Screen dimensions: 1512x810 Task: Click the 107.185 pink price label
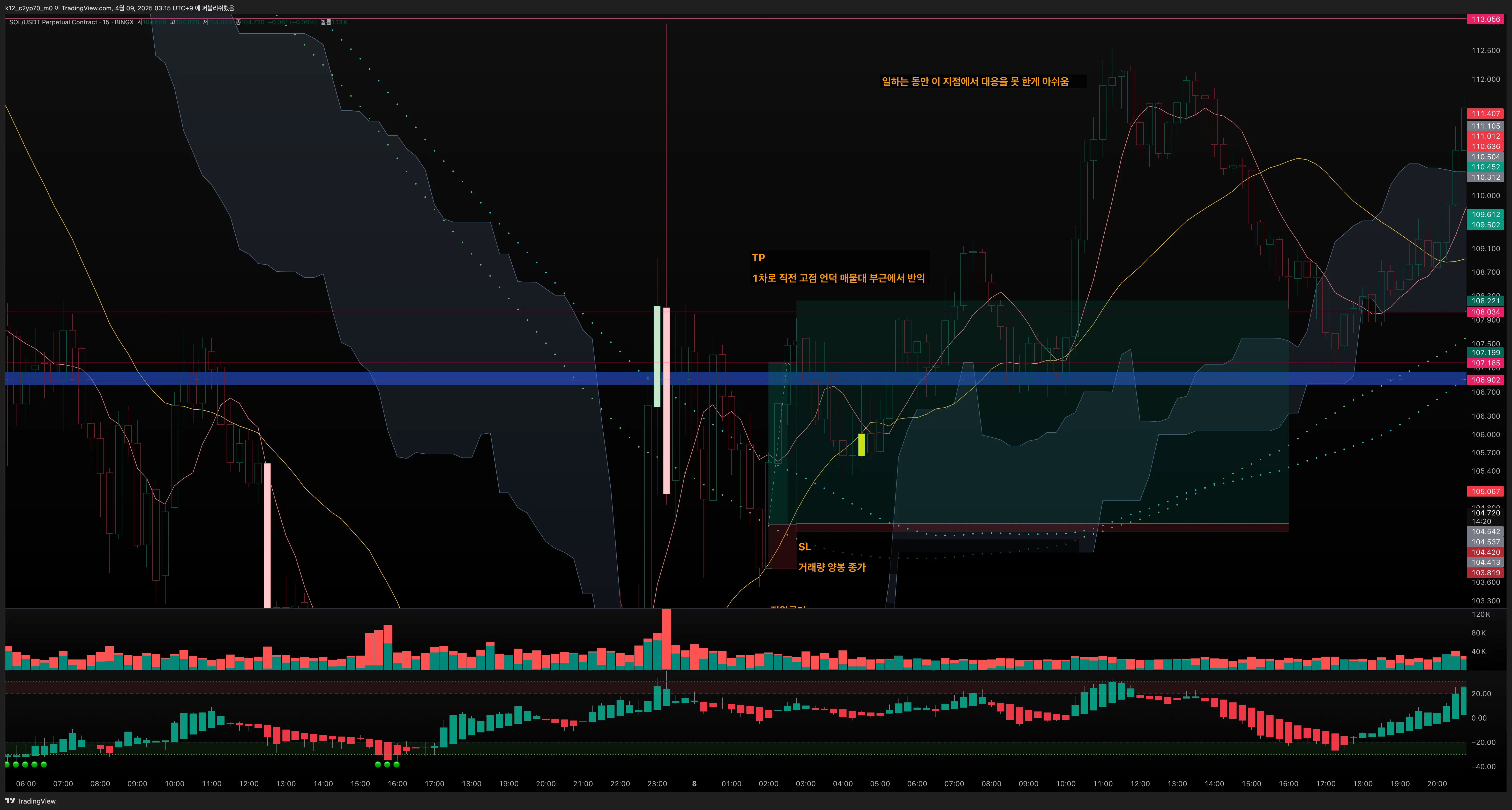pos(1486,363)
